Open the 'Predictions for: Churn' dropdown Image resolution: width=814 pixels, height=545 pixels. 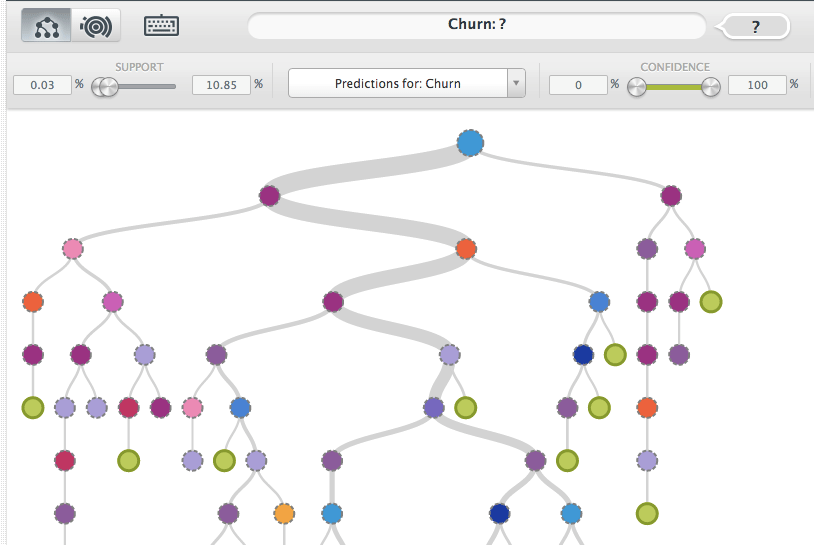406,83
